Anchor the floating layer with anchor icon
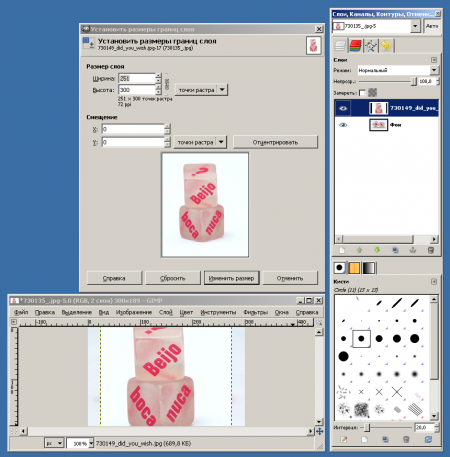450x457 pixels. [413, 250]
